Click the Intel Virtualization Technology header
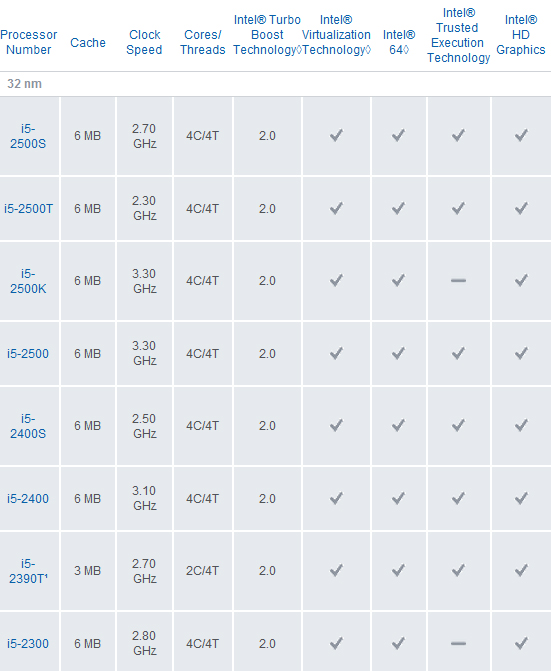Image resolution: width=551 pixels, height=671 pixels. click(x=336, y=35)
